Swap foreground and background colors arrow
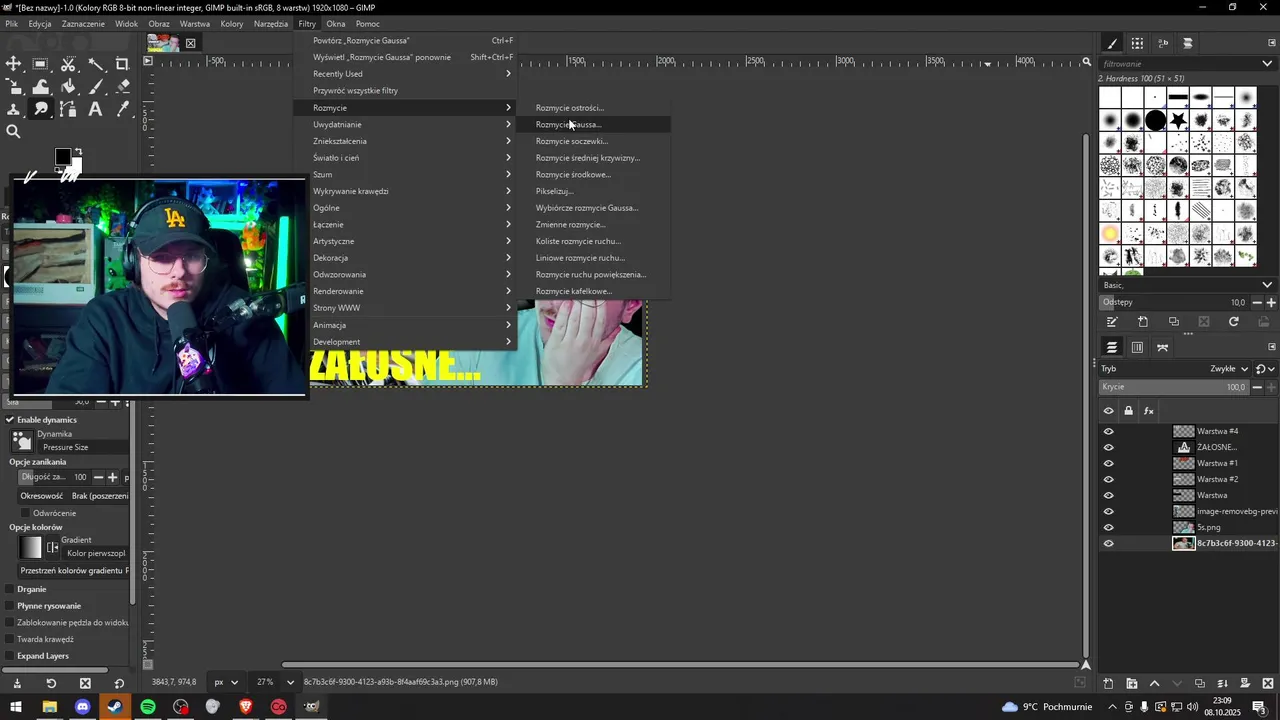This screenshot has height=720, width=1280. click(78, 151)
